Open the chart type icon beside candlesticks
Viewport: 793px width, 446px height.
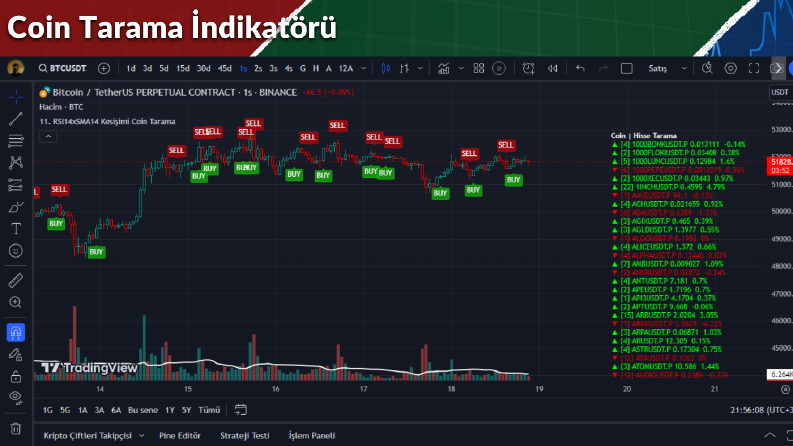coord(404,68)
